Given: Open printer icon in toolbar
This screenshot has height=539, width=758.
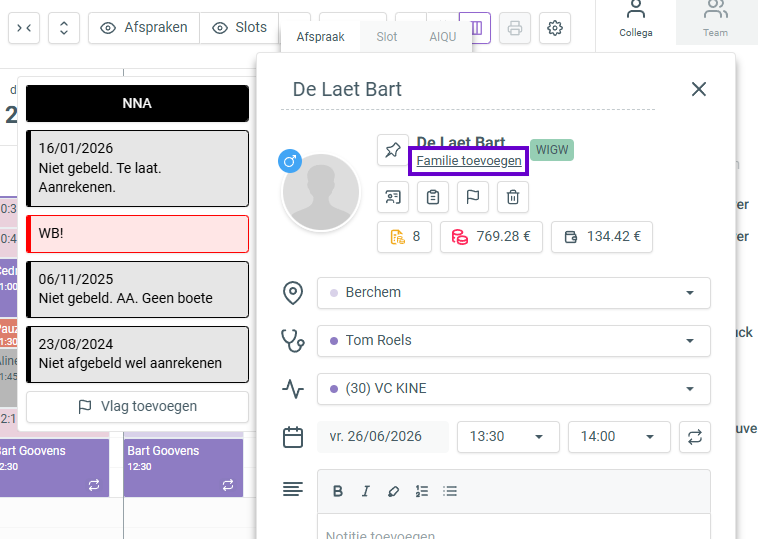Looking at the screenshot, I should [x=515, y=28].
